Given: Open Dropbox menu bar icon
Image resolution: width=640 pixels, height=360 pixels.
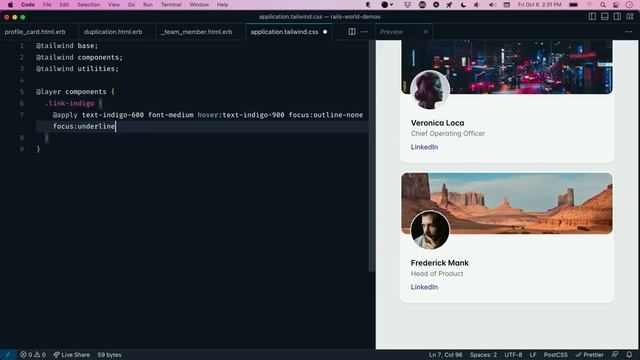Looking at the screenshot, I should [x=407, y=4].
